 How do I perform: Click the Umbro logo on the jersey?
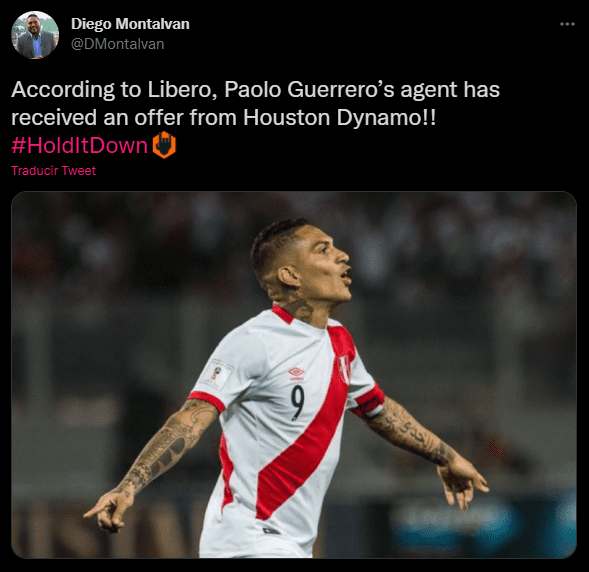coord(296,373)
